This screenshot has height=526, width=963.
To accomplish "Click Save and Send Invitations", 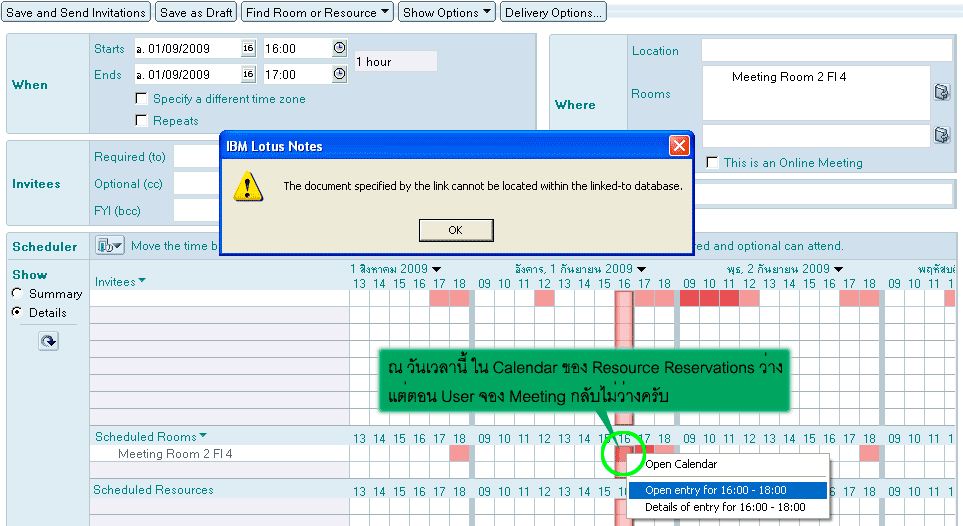I will (x=76, y=12).
